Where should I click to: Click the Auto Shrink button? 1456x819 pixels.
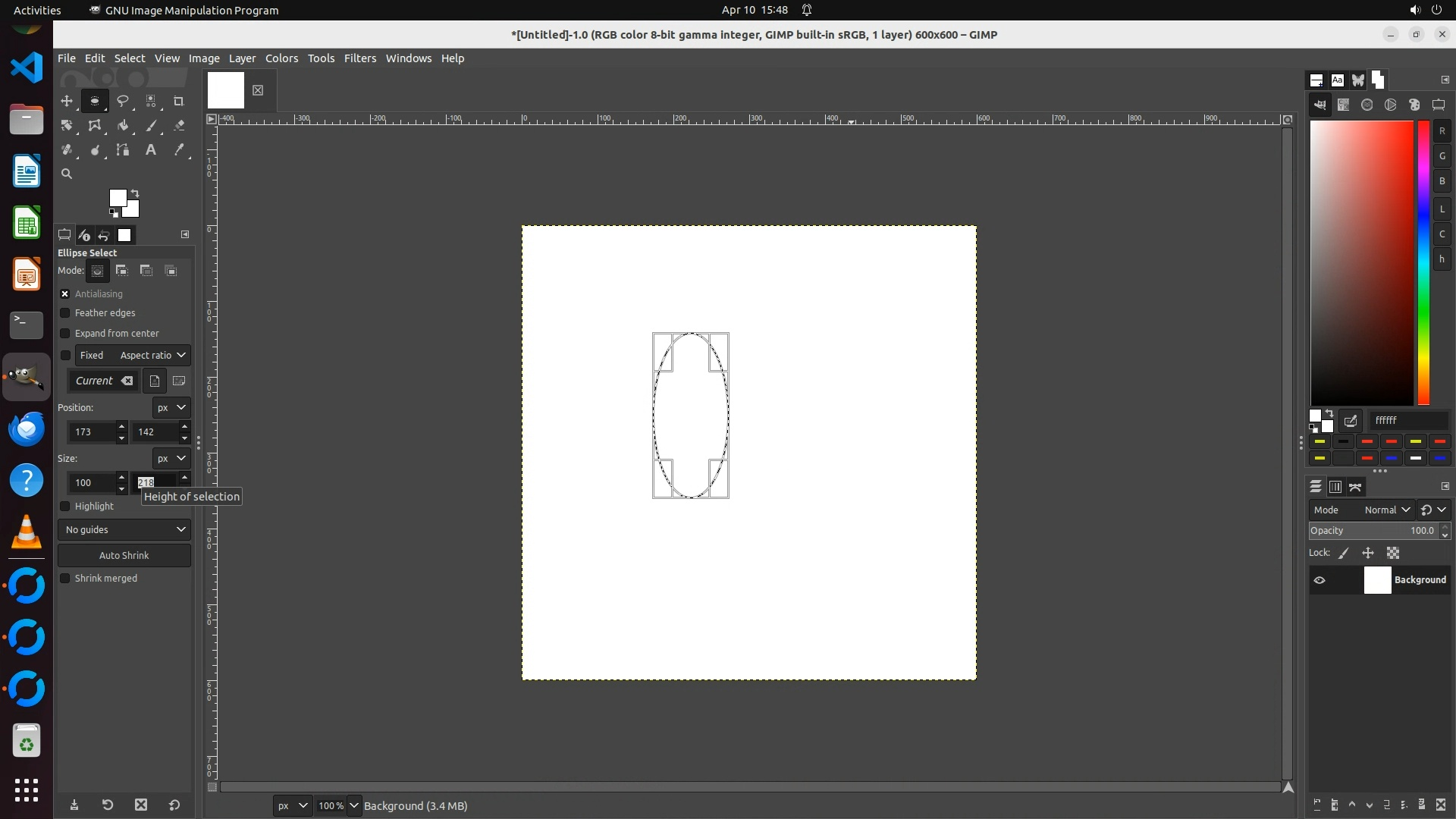(124, 556)
